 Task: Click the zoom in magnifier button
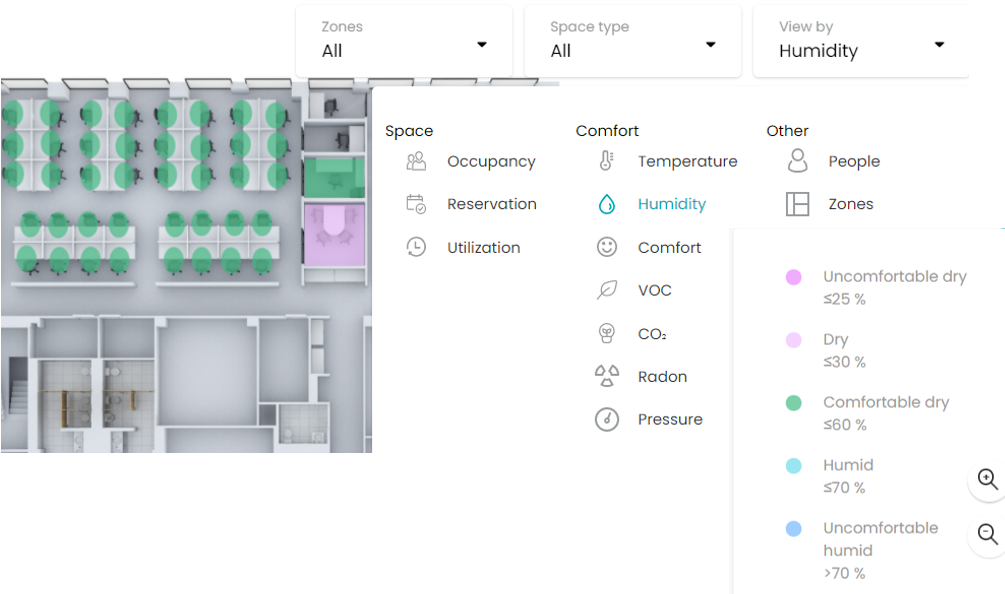click(x=987, y=479)
